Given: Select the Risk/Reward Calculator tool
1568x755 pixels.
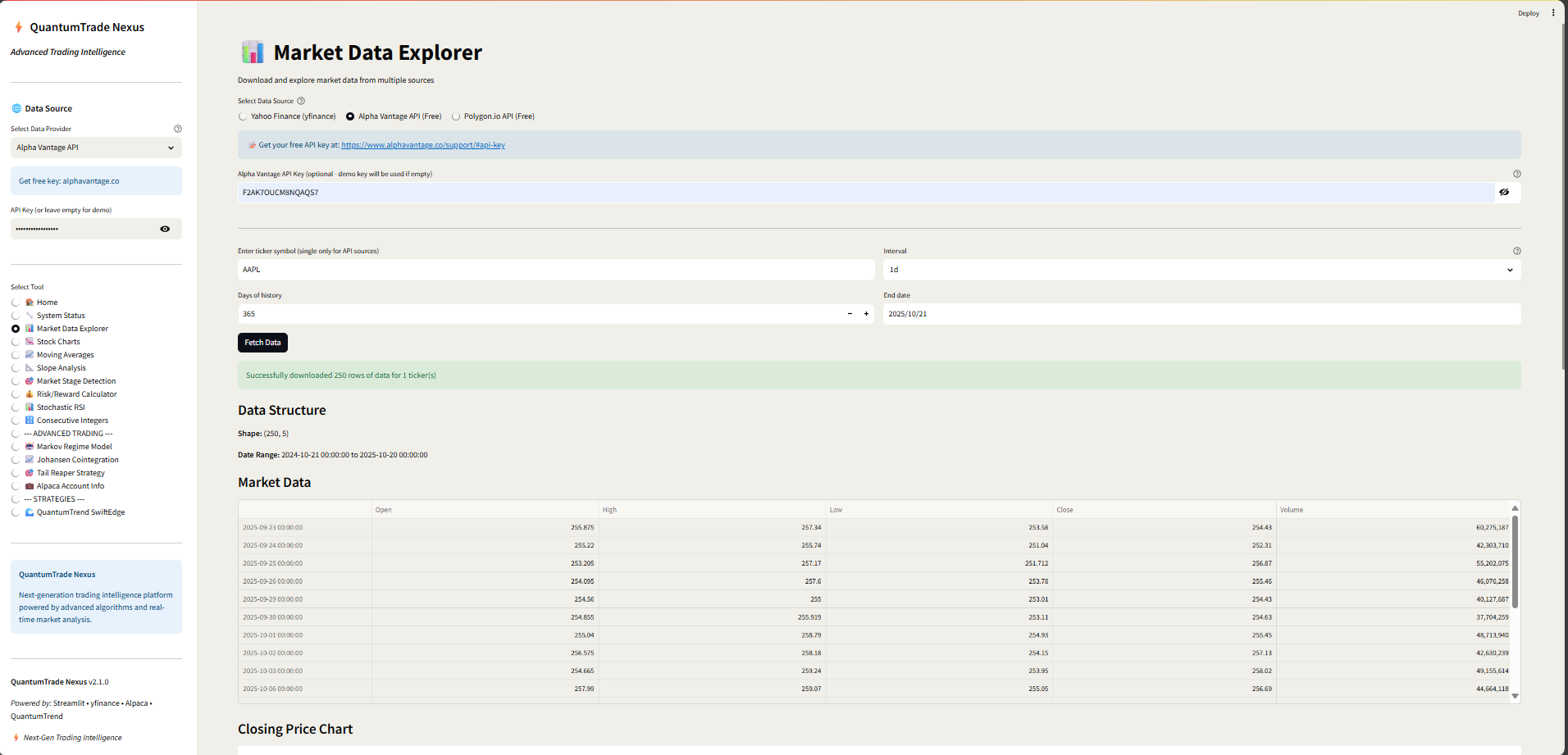Looking at the screenshot, I should click(x=64, y=394).
